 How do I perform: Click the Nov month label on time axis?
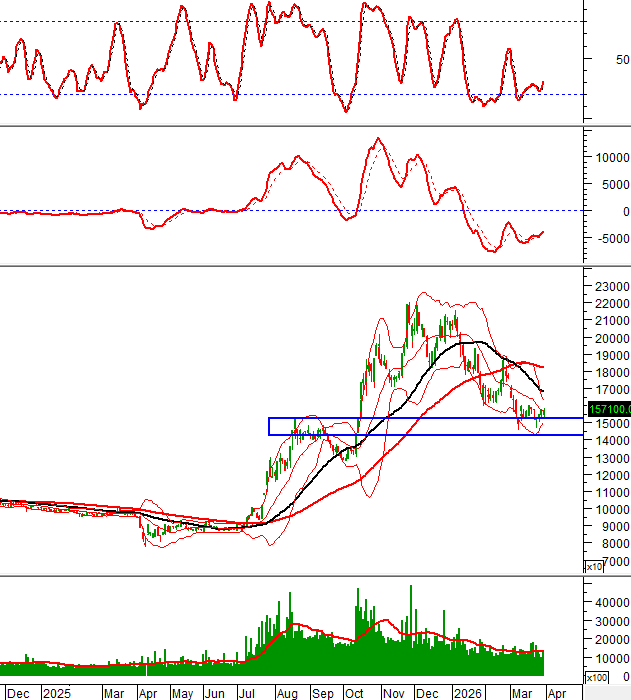pos(391,692)
